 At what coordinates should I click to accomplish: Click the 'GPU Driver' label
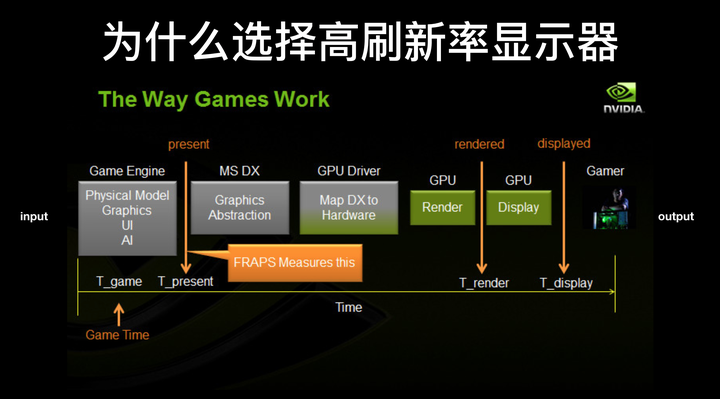coord(349,171)
